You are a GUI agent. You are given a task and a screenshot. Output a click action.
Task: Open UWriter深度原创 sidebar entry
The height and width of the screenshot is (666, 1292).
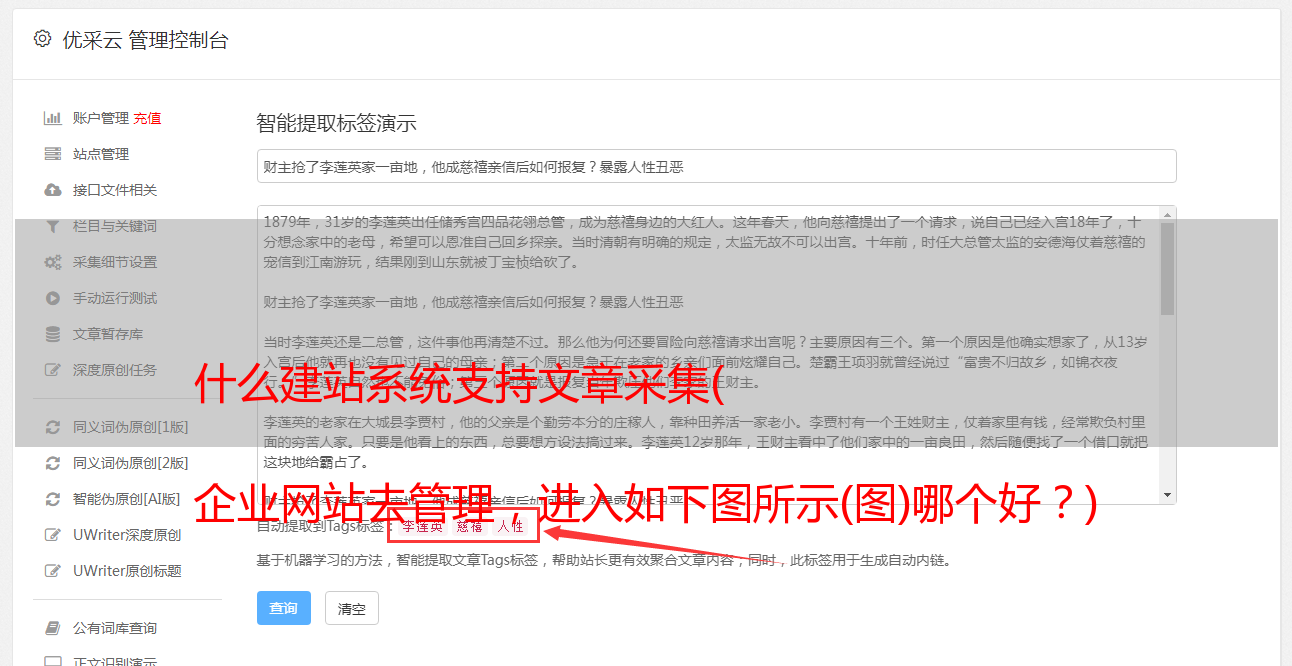[x=126, y=535]
